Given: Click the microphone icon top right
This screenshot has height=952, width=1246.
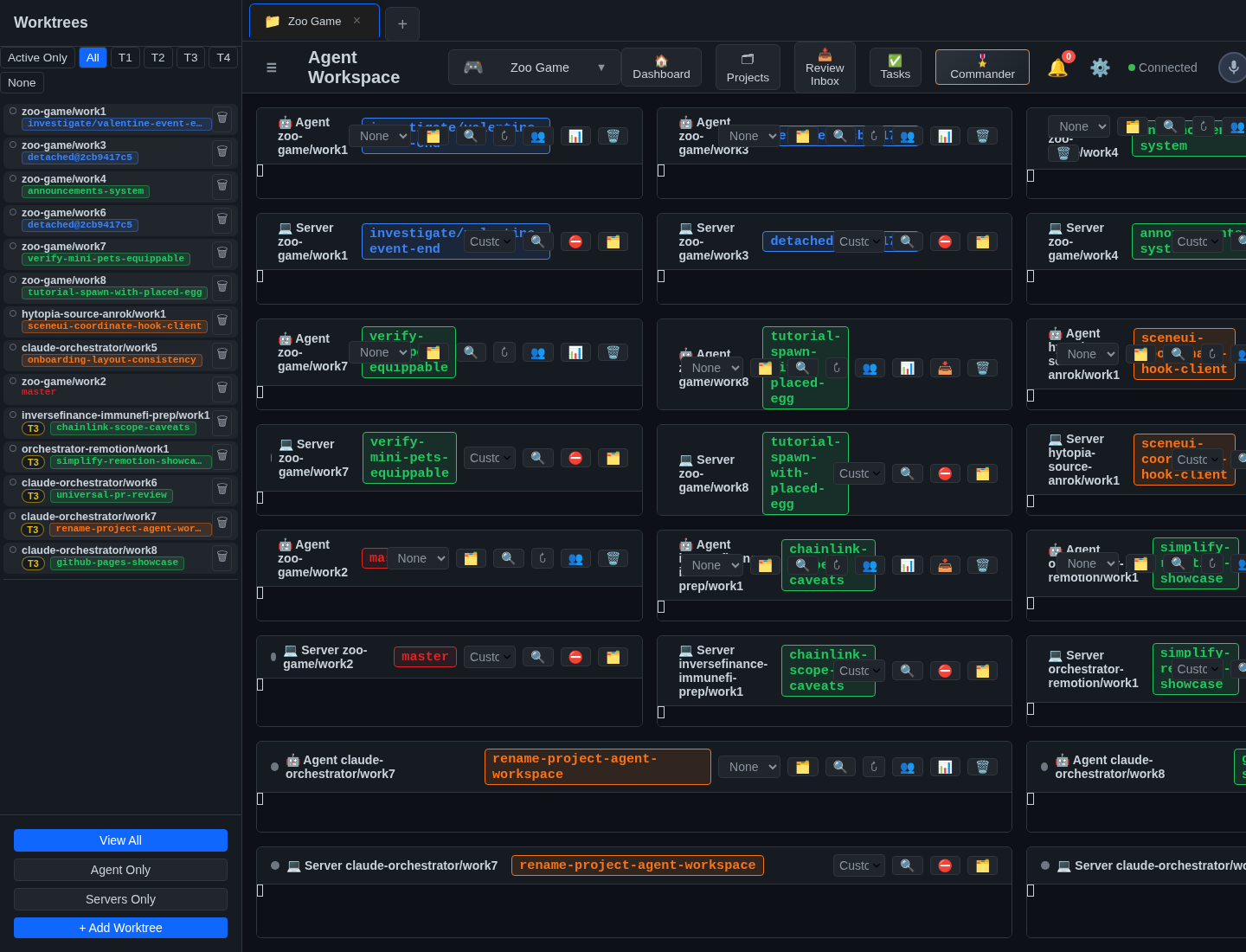Looking at the screenshot, I should (x=1232, y=67).
